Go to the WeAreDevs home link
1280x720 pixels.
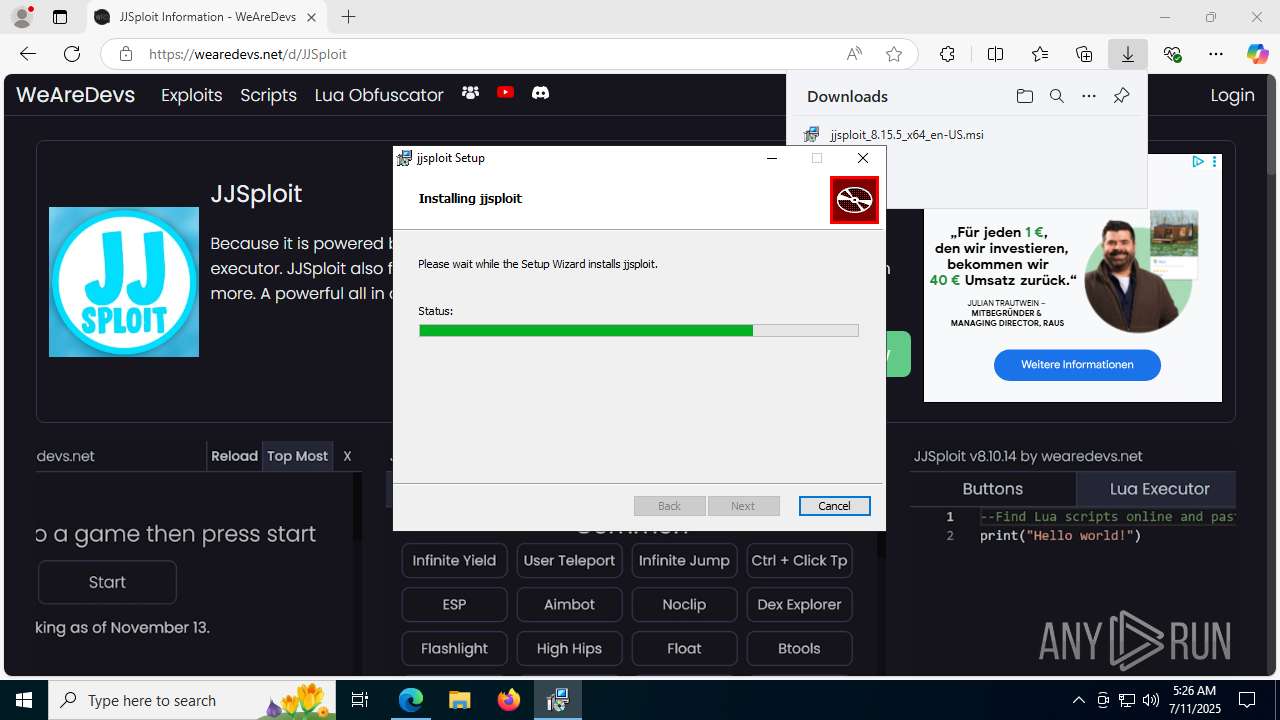(75, 95)
